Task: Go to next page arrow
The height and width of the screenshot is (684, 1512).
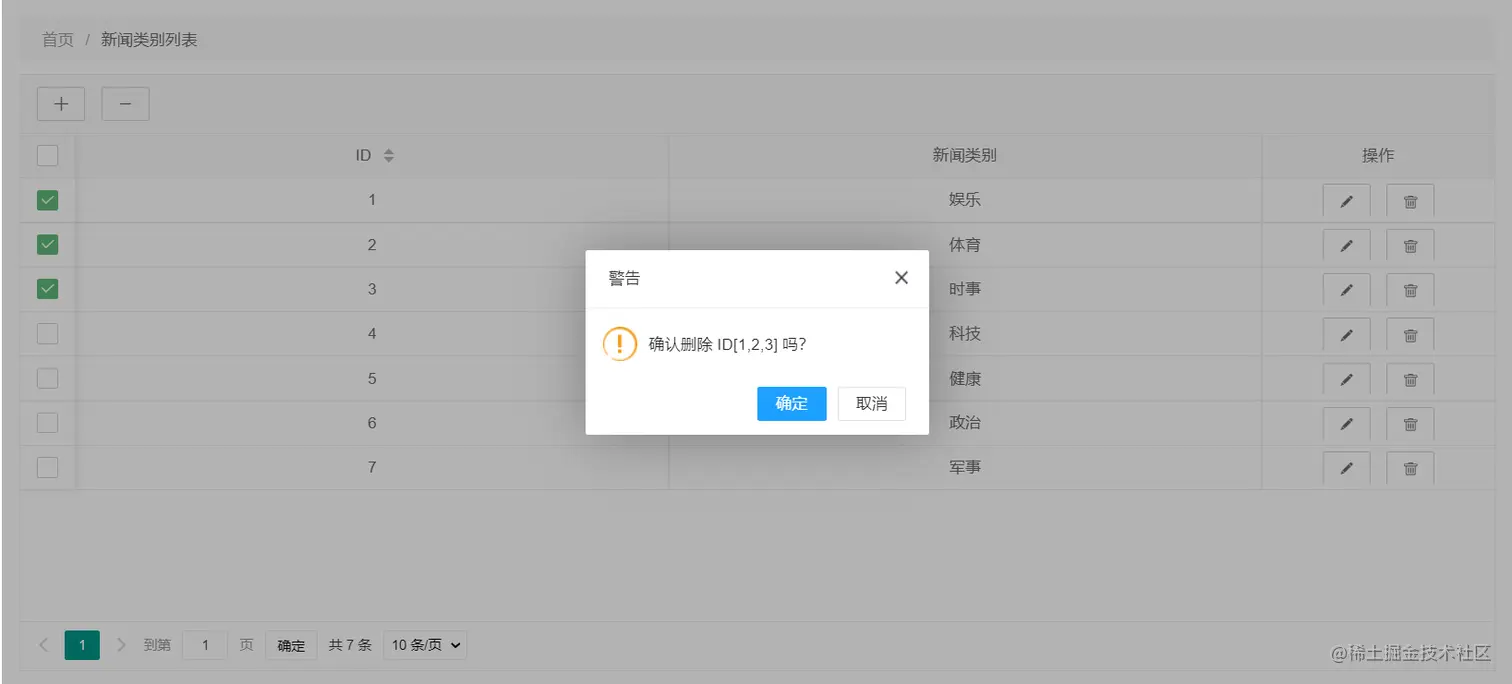Action: 121,645
